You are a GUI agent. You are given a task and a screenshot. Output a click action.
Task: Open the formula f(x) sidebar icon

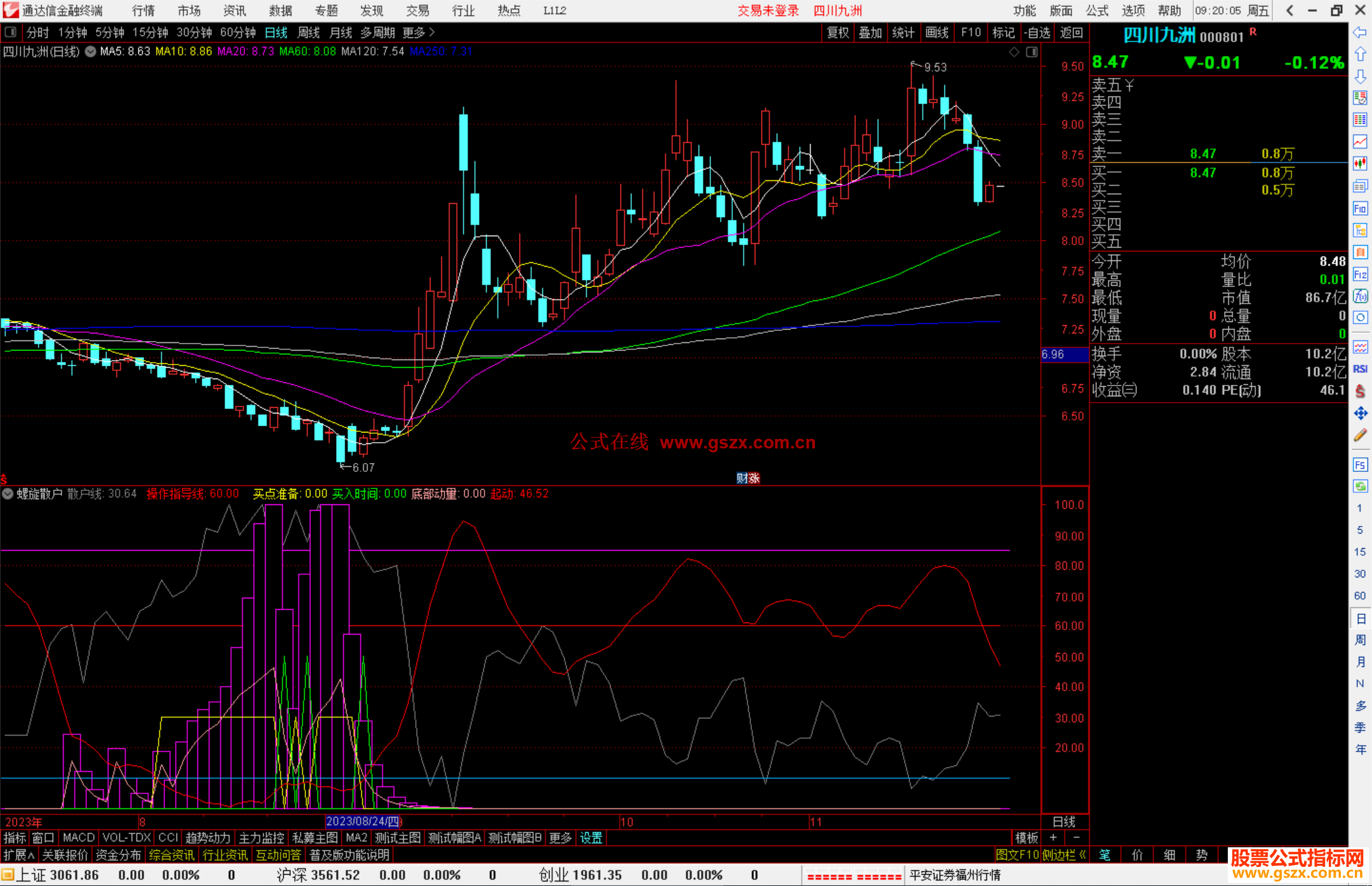point(1360,296)
